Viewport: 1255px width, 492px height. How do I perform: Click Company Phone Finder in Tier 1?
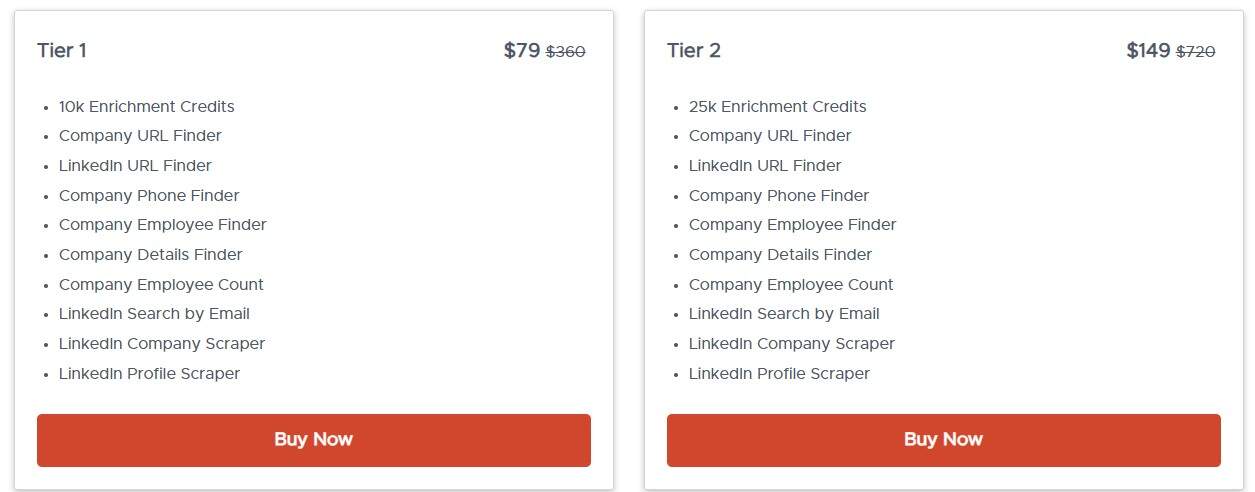point(149,196)
